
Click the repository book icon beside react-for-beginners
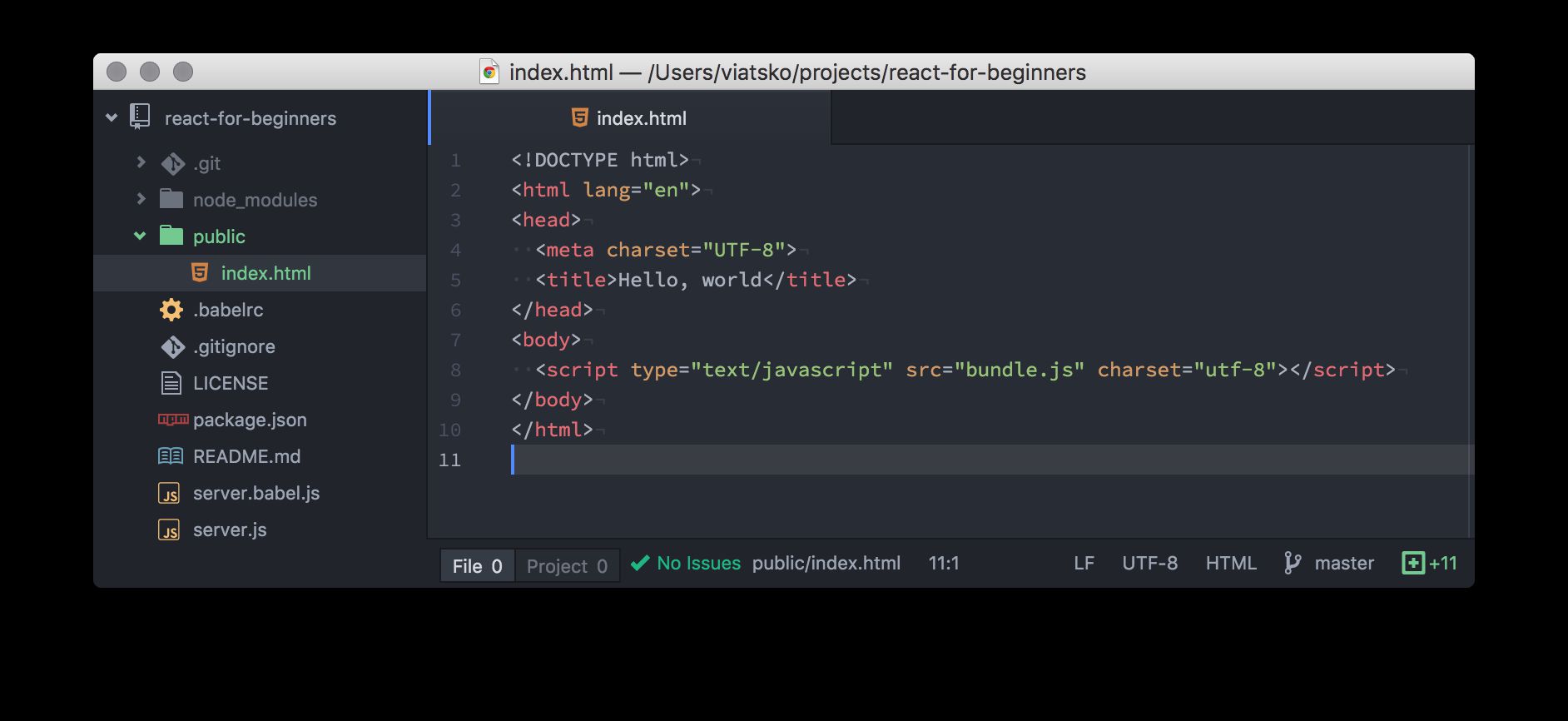[x=140, y=117]
